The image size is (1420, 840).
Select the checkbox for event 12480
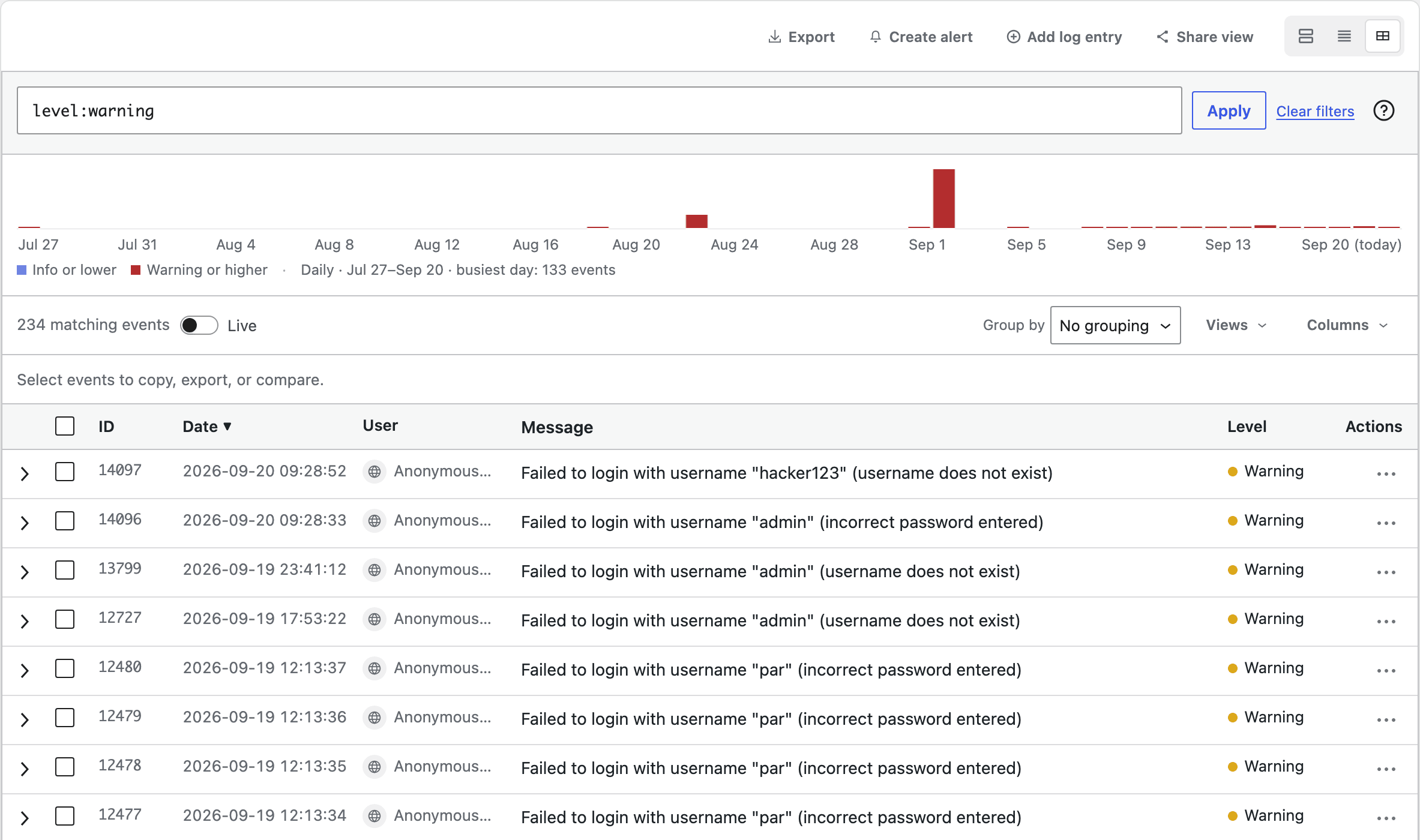65,668
